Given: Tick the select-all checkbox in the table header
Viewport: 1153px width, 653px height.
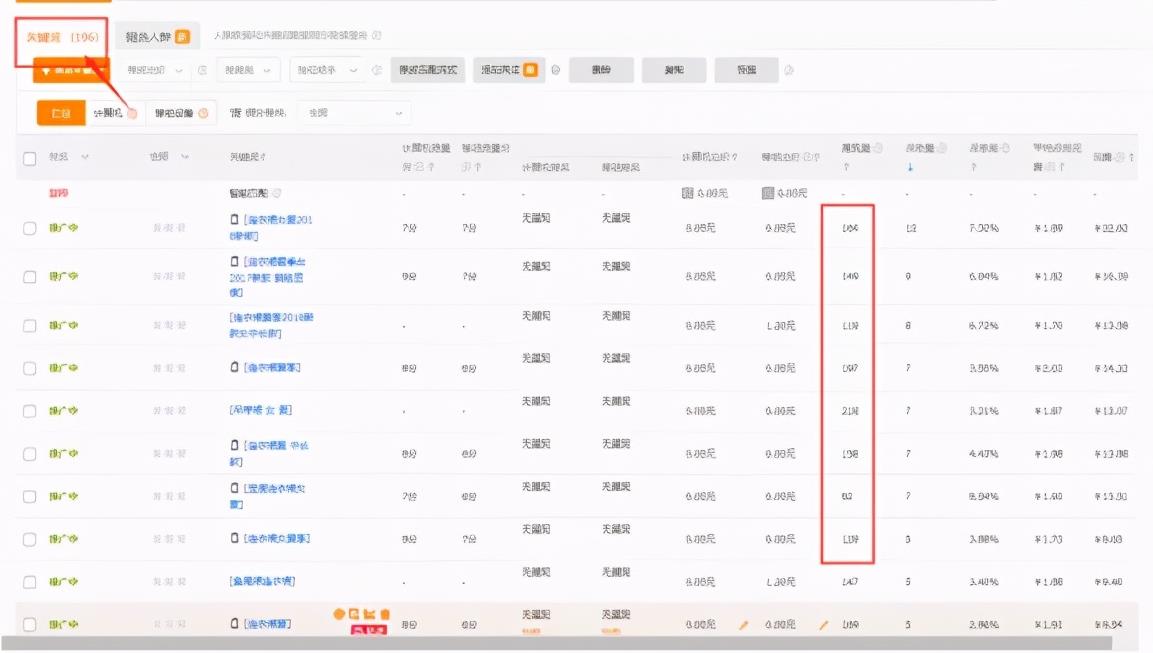Looking at the screenshot, I should pyautogui.click(x=29, y=158).
